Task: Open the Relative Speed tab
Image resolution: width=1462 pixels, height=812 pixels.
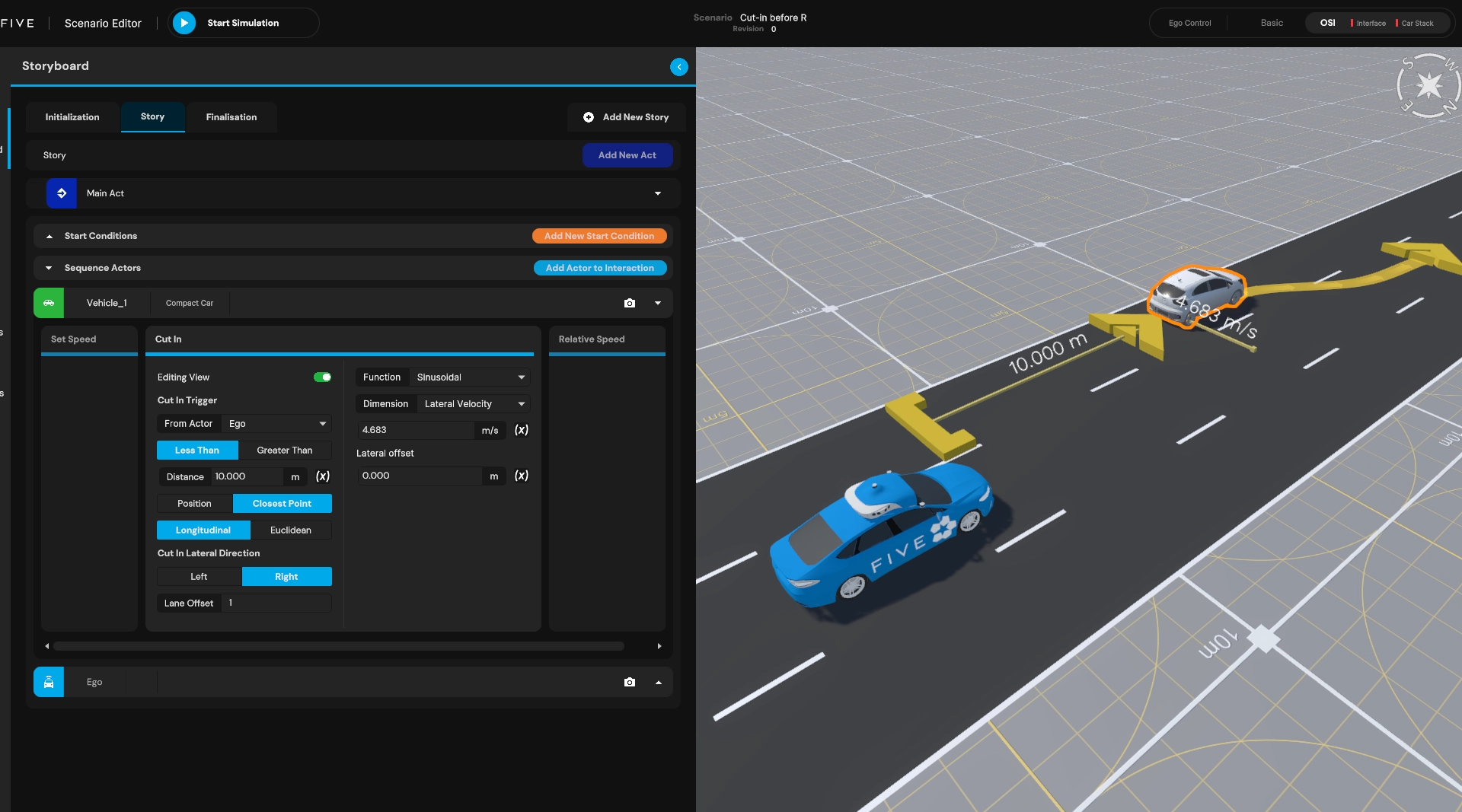Action: [x=592, y=339]
